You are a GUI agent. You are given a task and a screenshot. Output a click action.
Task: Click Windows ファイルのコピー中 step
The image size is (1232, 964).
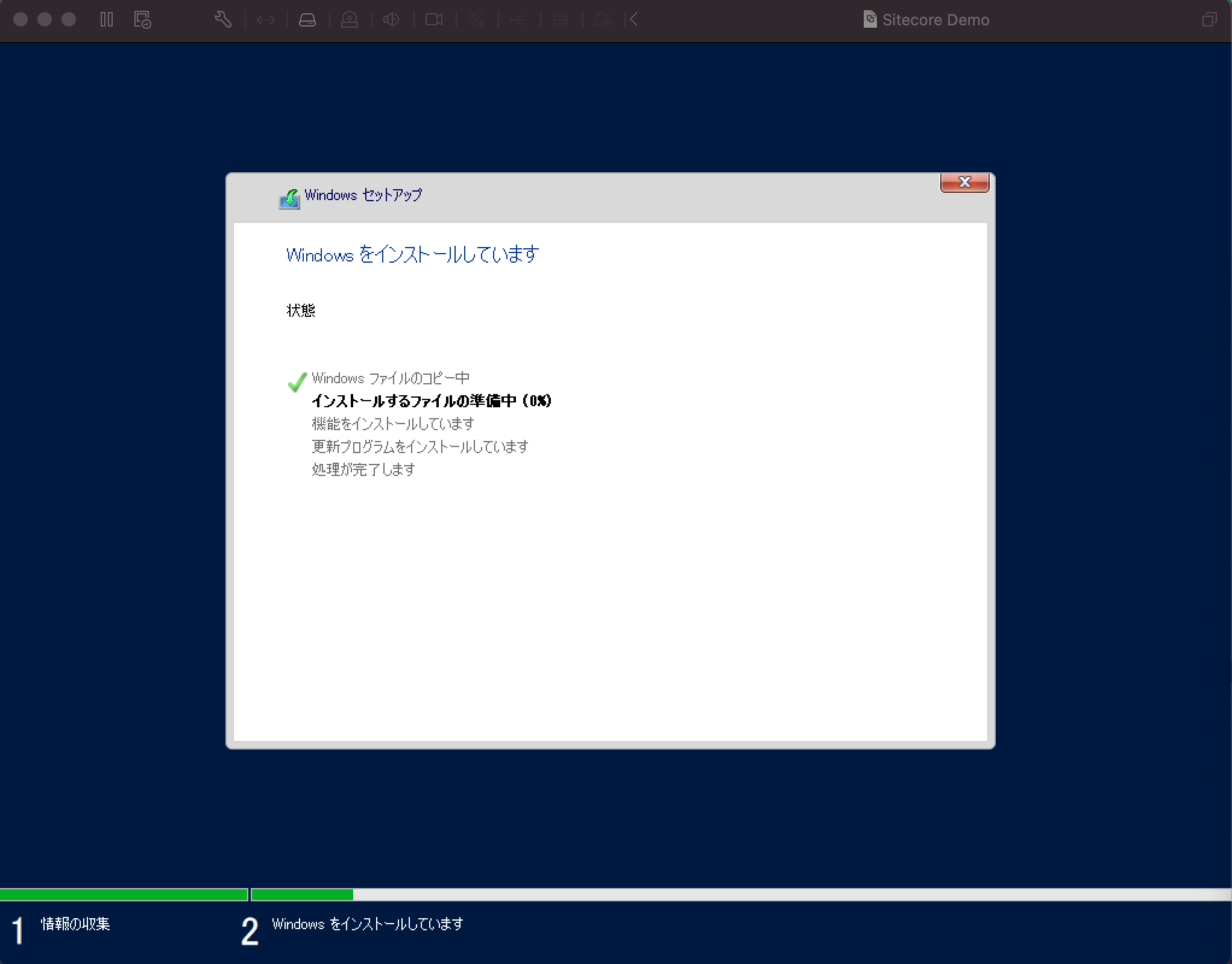pyautogui.click(x=391, y=378)
